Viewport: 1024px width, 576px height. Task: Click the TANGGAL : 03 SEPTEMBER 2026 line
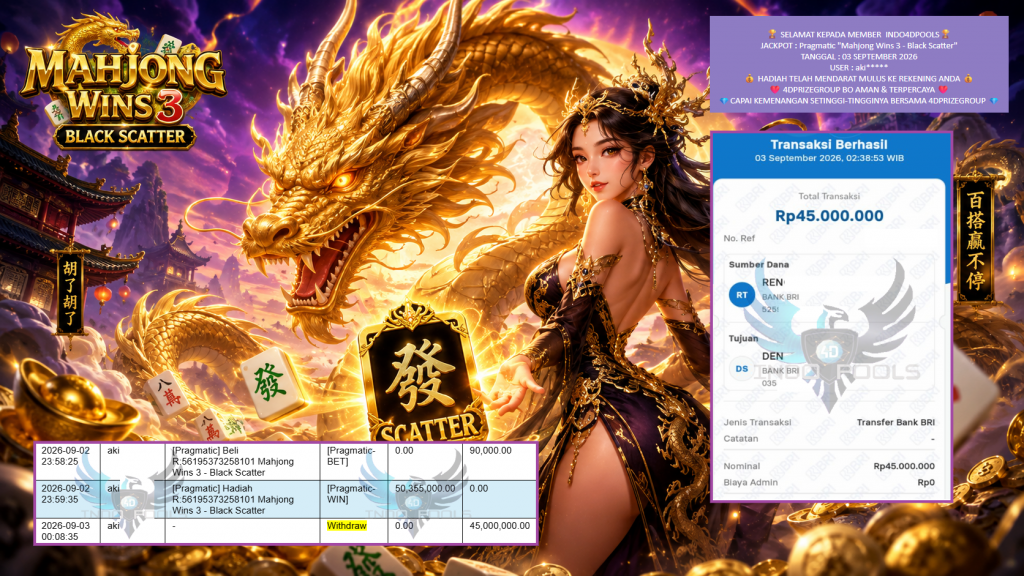coord(859,57)
